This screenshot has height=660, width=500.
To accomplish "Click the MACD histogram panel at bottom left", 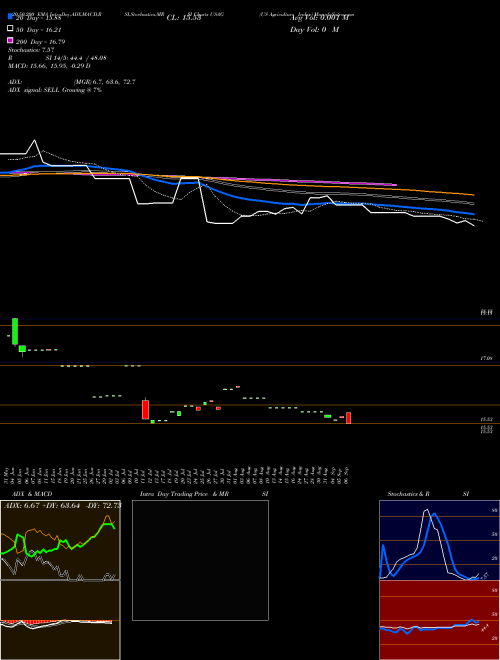I will 60,620.
